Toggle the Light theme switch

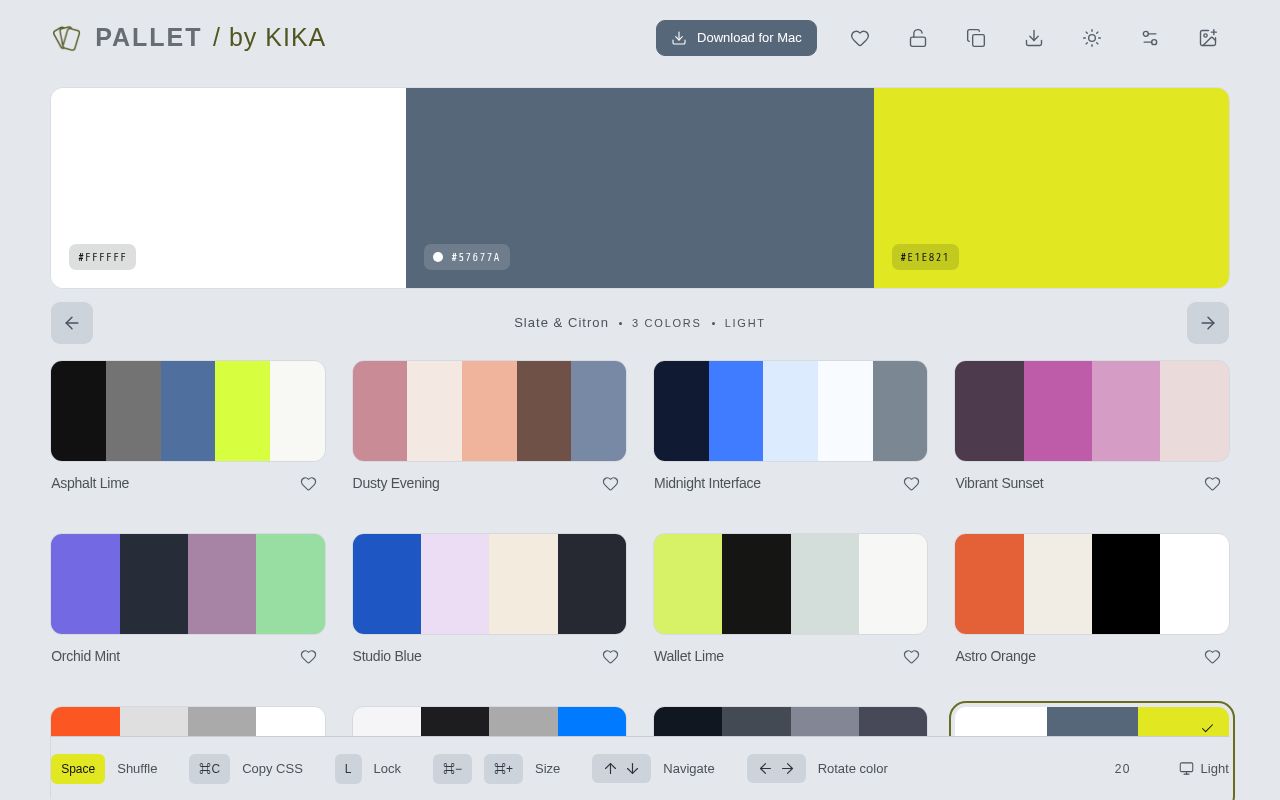click(1204, 769)
